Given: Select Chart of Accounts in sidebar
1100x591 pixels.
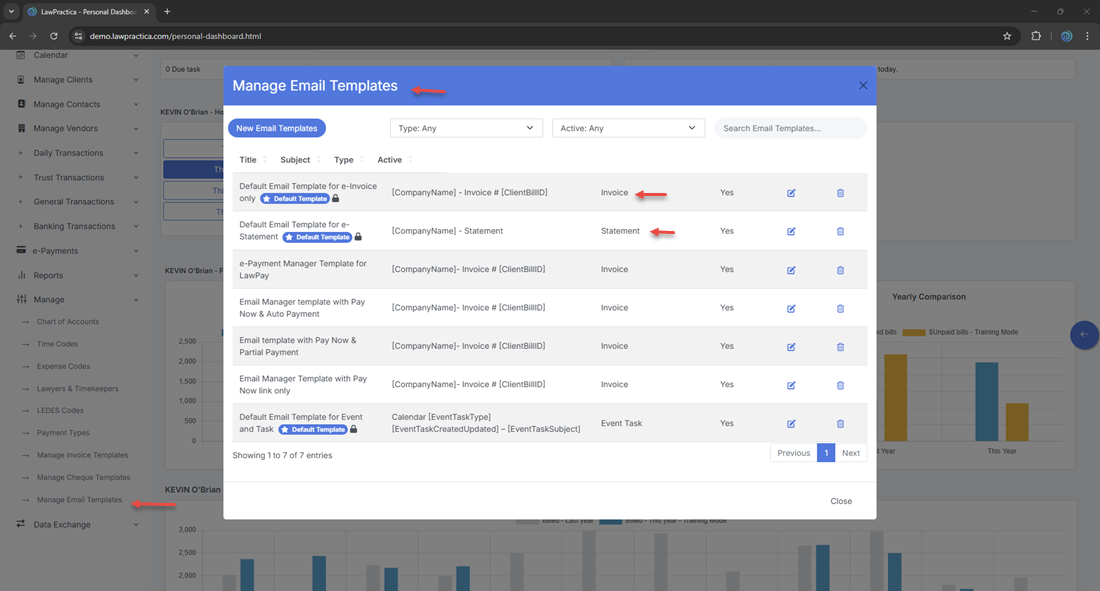Looking at the screenshot, I should [x=68, y=322].
